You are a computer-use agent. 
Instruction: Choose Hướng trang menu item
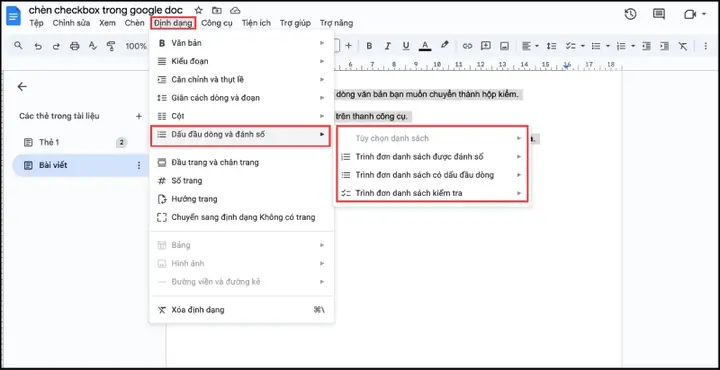pos(242,199)
